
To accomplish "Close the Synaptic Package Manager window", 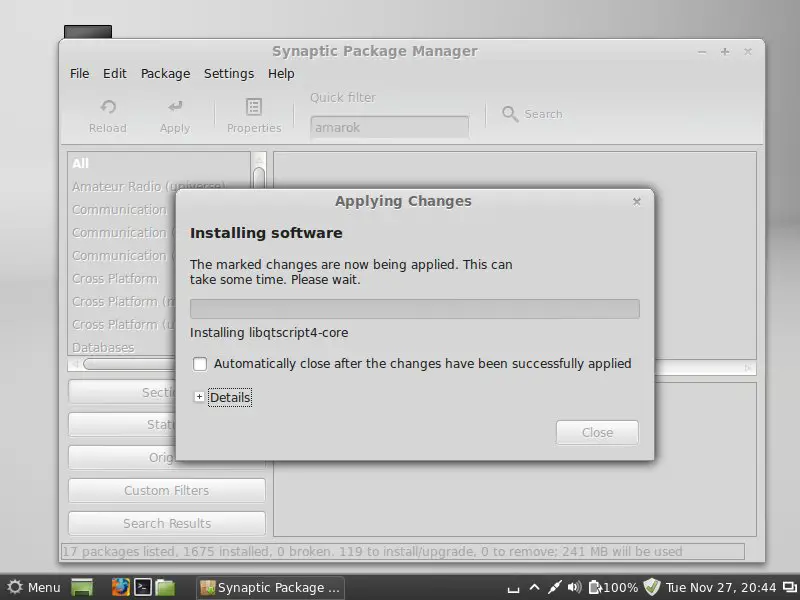I will click(x=747, y=52).
